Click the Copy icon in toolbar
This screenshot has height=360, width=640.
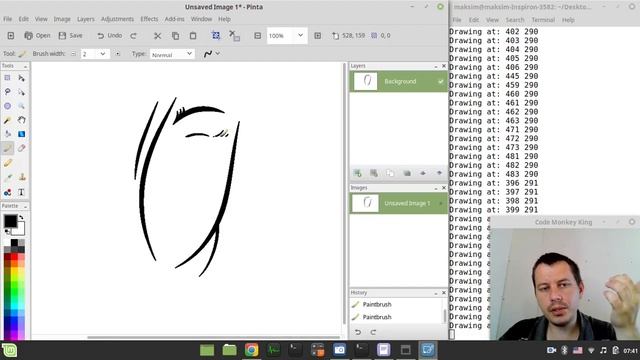coord(175,36)
